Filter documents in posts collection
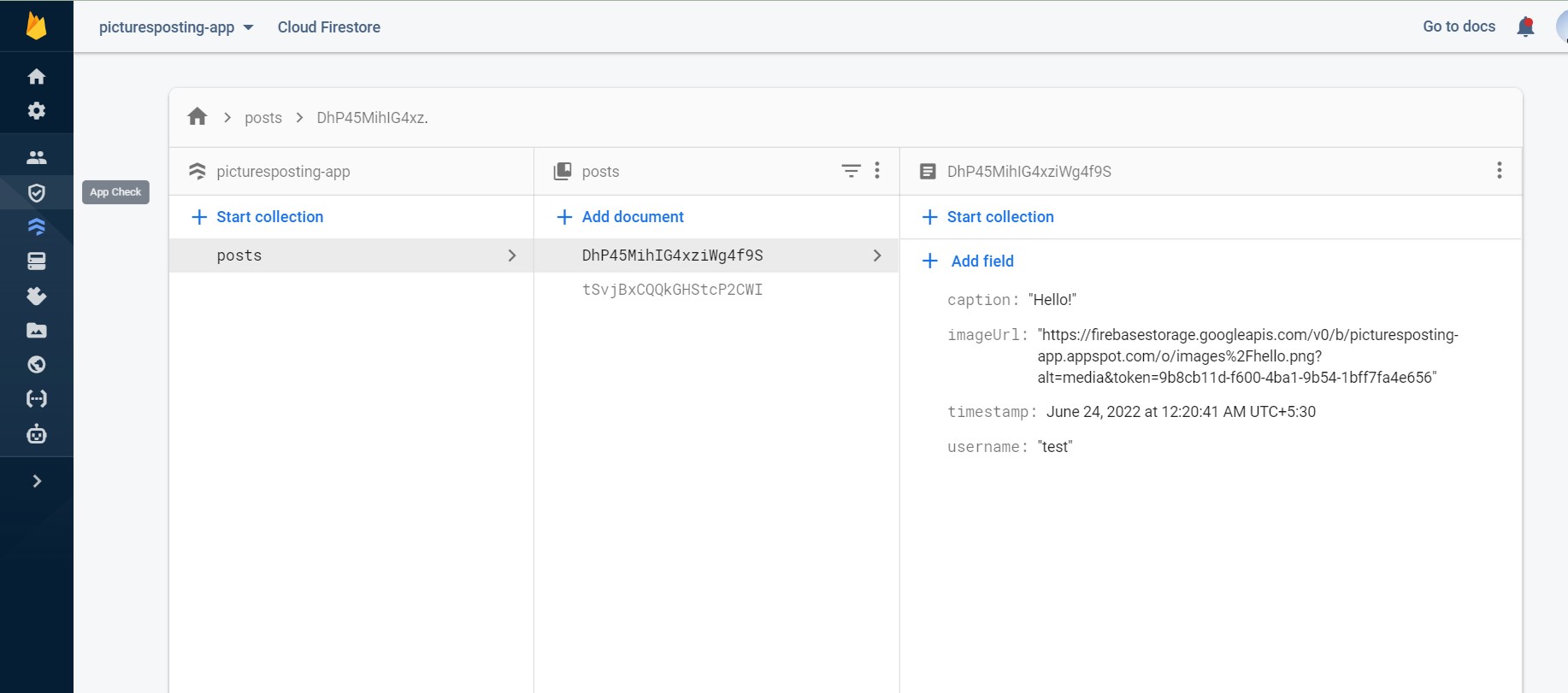The width and height of the screenshot is (1568, 693). pos(851,171)
